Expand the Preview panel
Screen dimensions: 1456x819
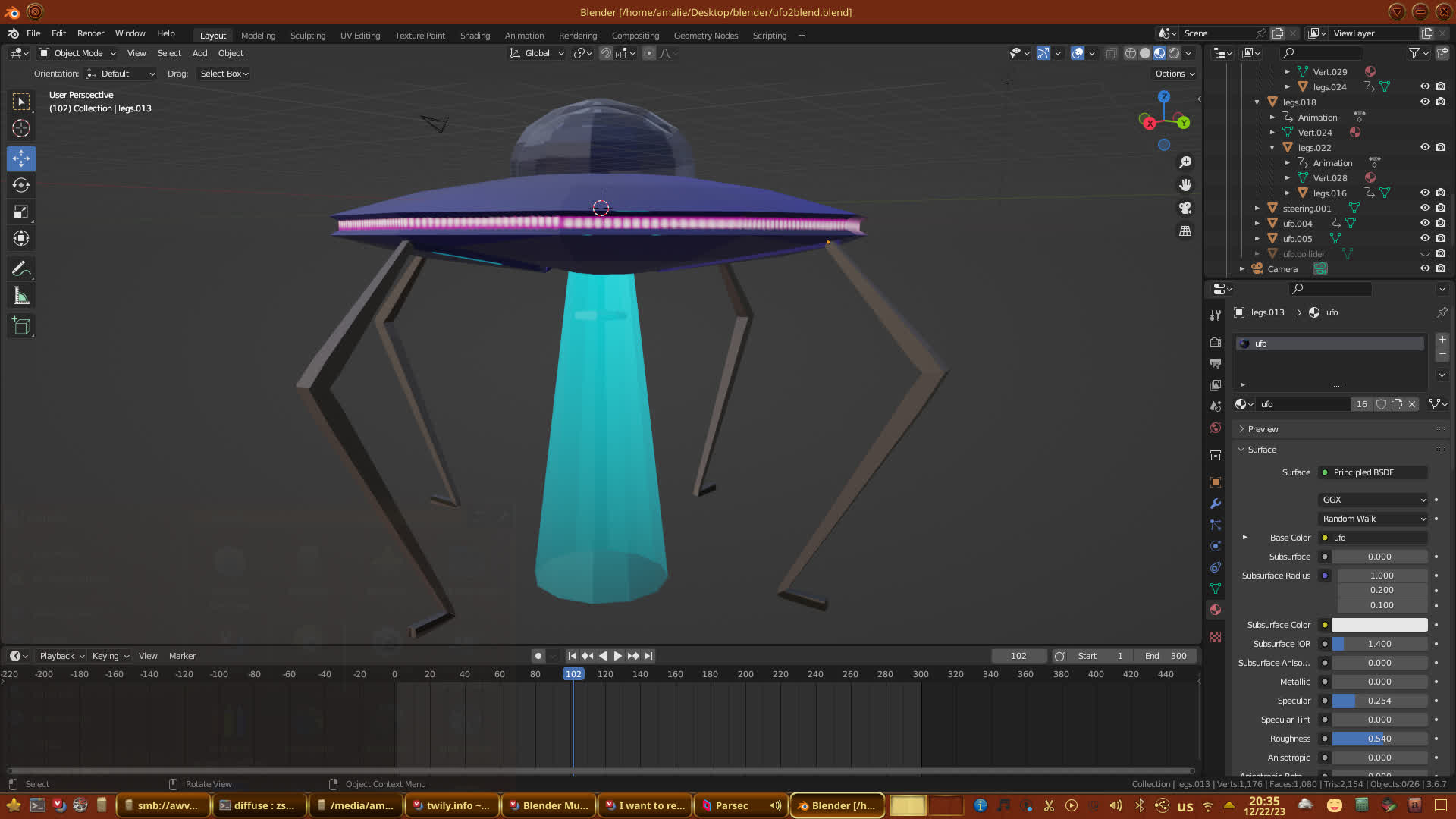click(x=1263, y=429)
